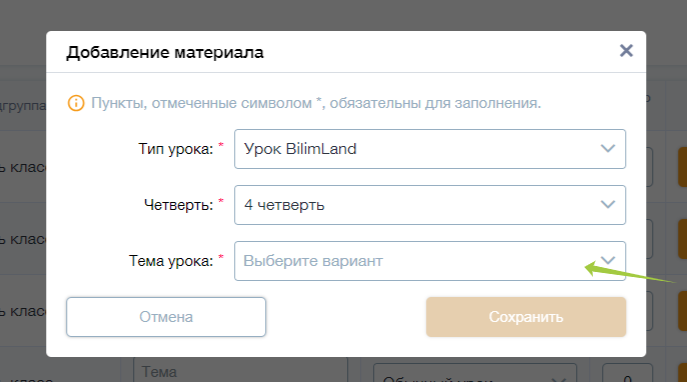This screenshot has width=687, height=382.
Task: Click chevron arrow of Тип урока field
Action: pos(608,149)
